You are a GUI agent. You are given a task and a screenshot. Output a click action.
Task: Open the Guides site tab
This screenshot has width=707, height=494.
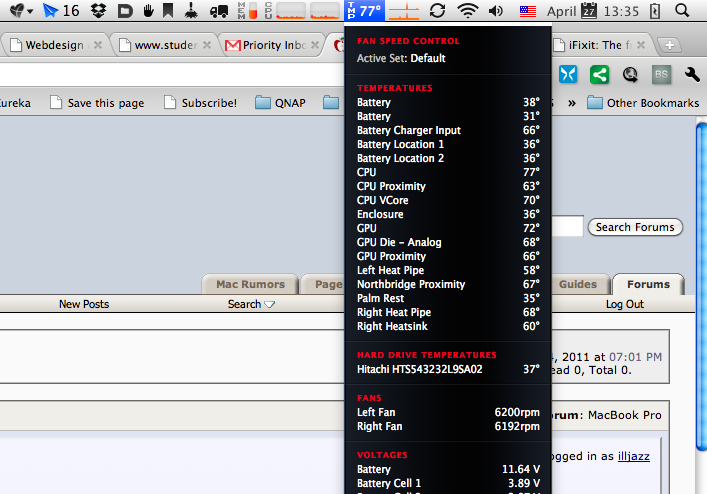[x=578, y=284]
